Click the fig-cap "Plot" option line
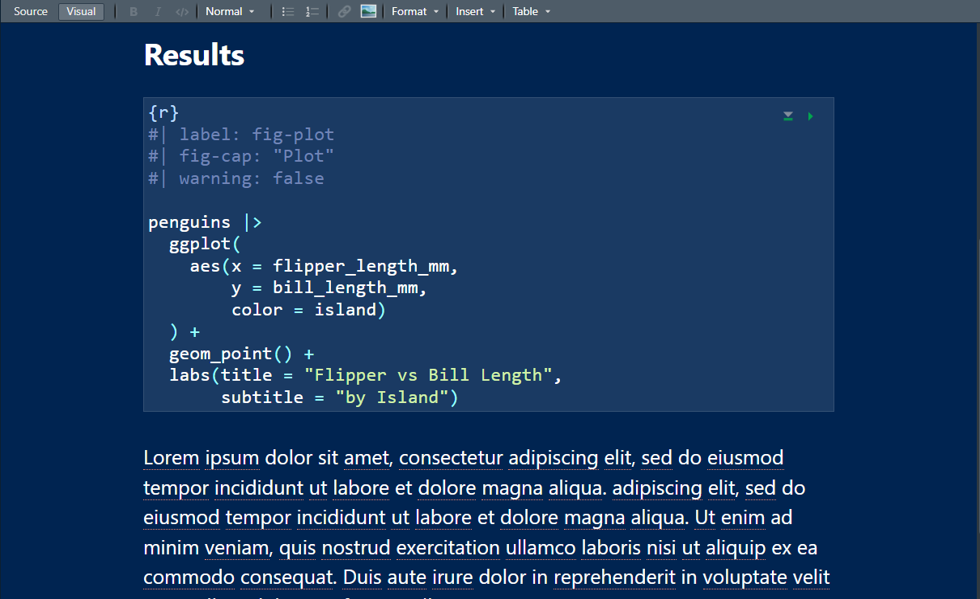980x599 pixels. (256, 156)
